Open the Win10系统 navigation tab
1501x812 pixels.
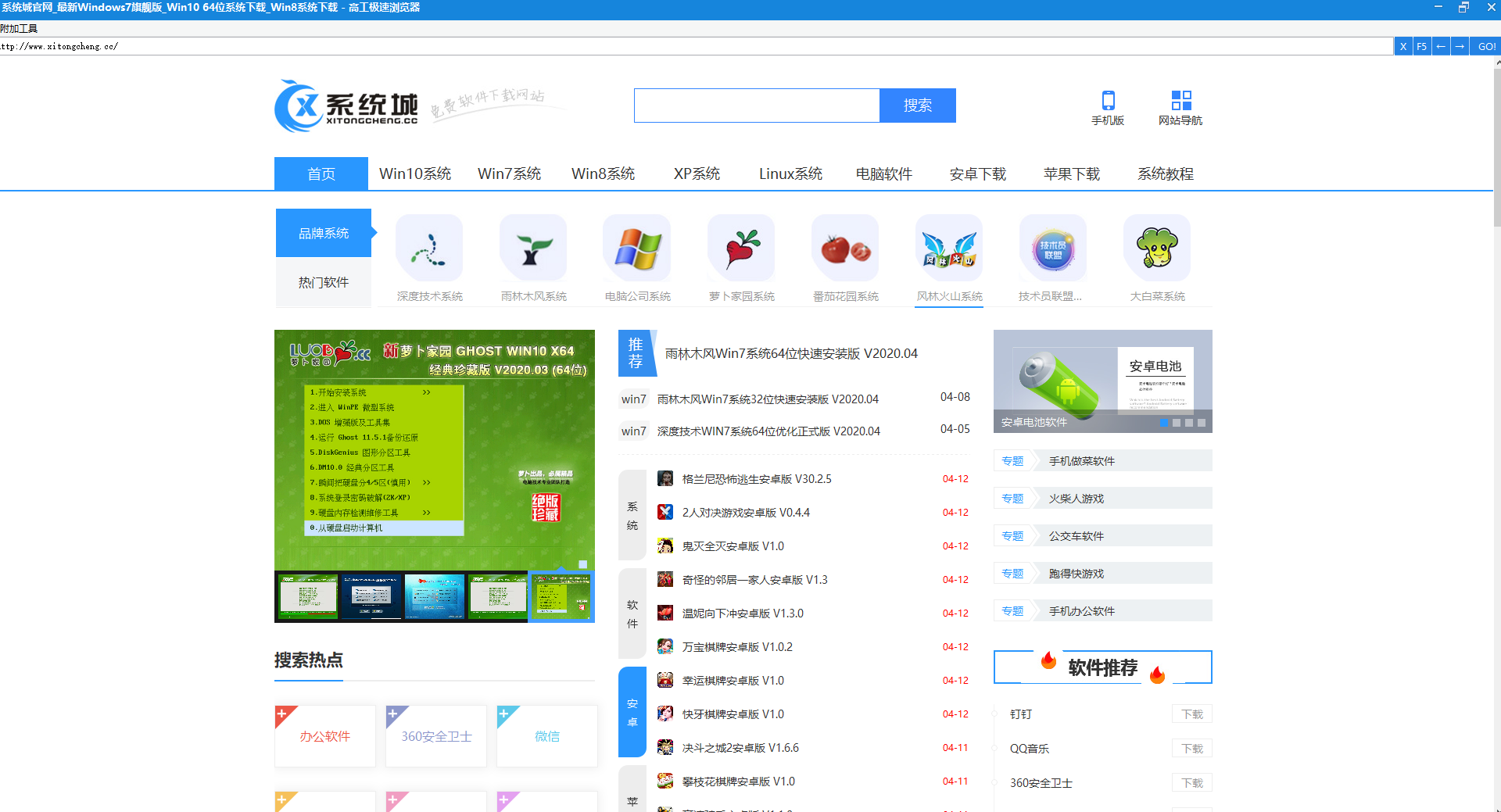415,173
